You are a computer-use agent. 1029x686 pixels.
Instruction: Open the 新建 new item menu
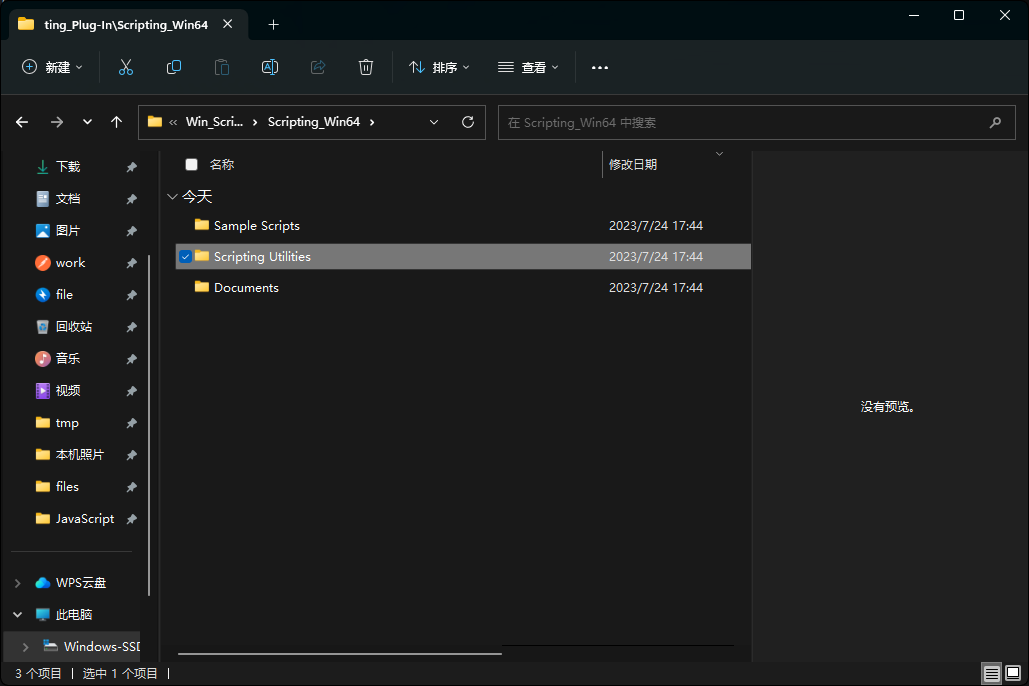tap(52, 67)
